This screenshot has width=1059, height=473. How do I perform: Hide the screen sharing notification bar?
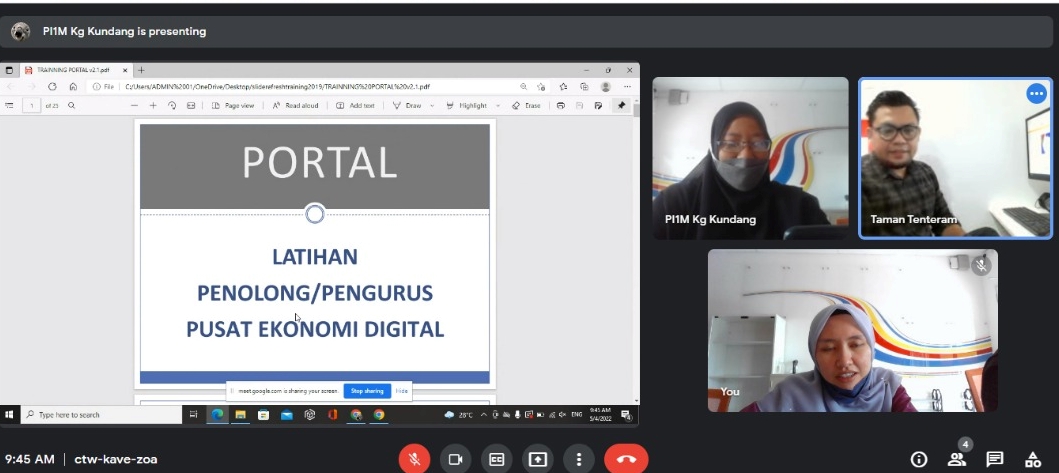(x=401, y=391)
